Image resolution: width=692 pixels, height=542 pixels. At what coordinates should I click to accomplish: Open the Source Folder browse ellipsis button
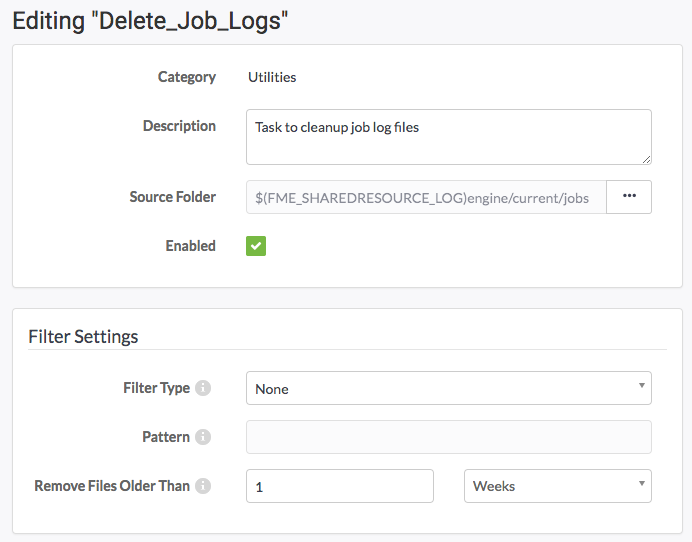(x=629, y=197)
